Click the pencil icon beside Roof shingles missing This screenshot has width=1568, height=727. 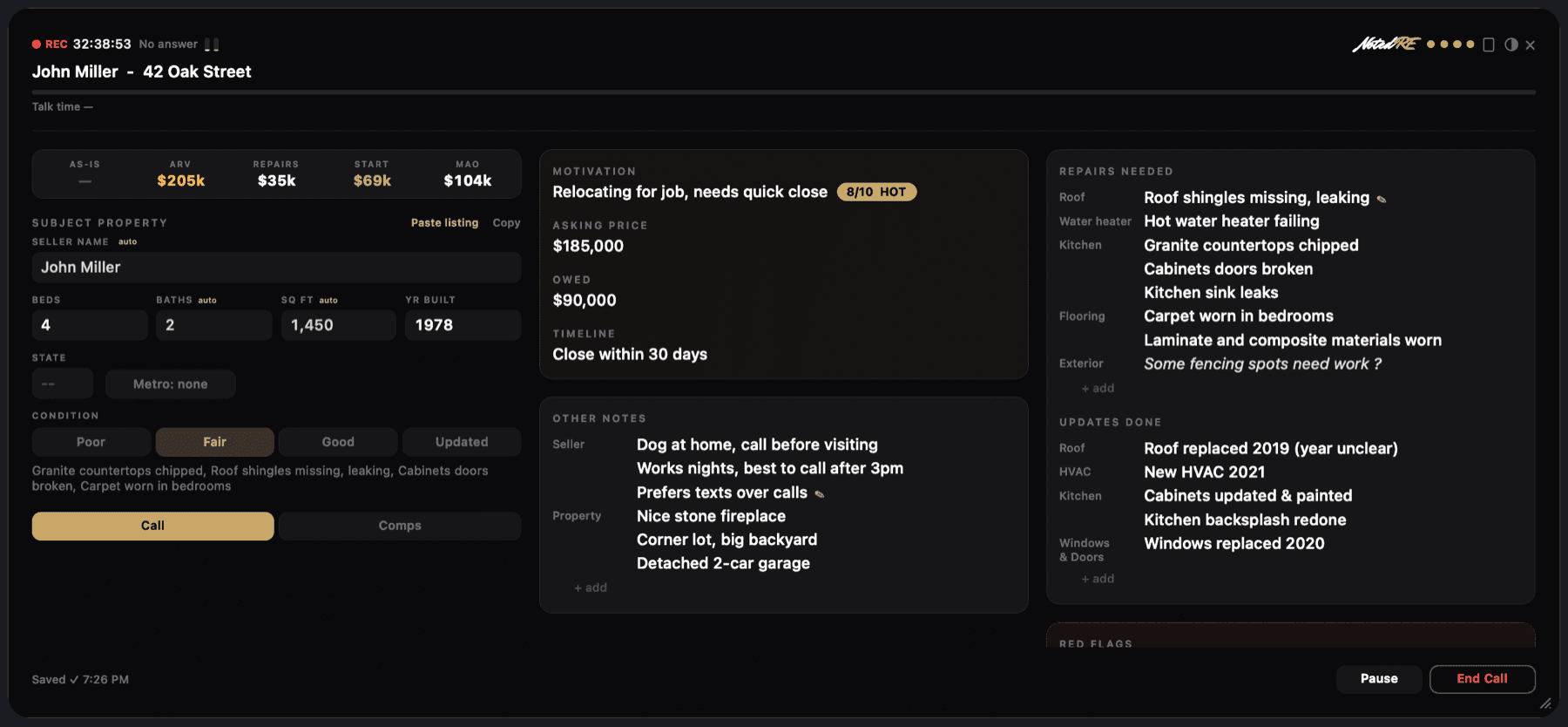click(x=1382, y=200)
